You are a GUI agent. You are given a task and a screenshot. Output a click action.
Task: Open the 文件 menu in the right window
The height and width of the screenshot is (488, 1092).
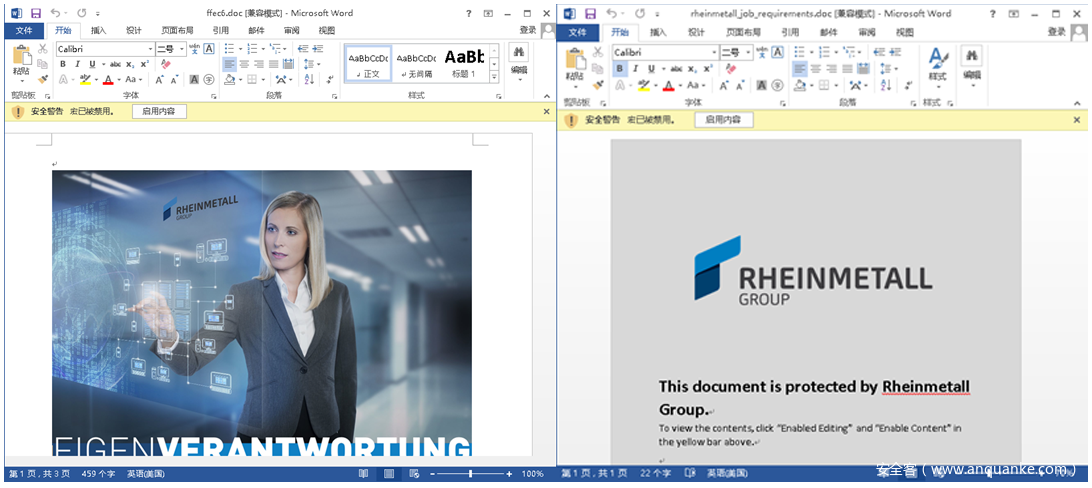578,32
